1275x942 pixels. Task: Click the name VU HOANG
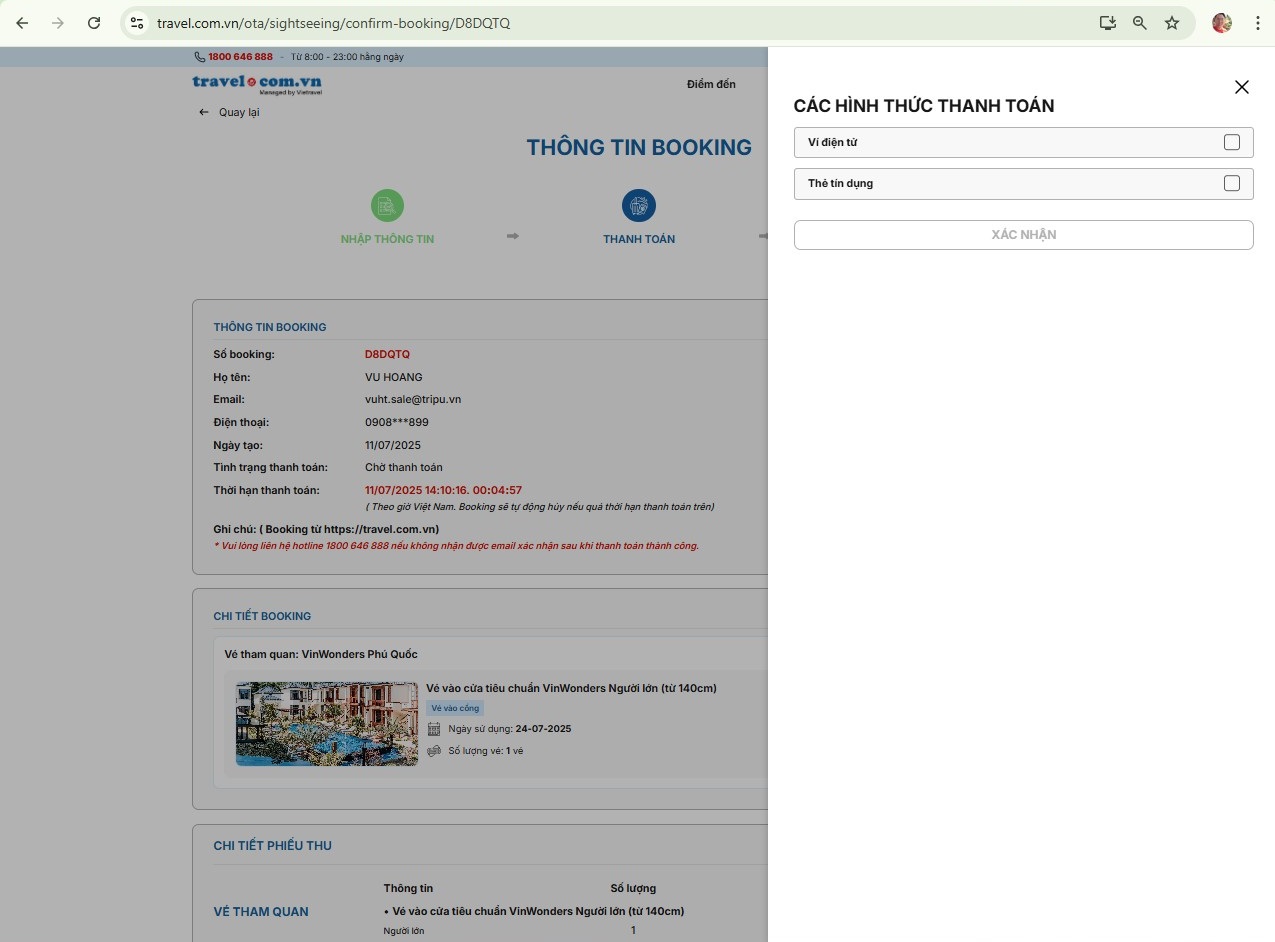tap(394, 377)
